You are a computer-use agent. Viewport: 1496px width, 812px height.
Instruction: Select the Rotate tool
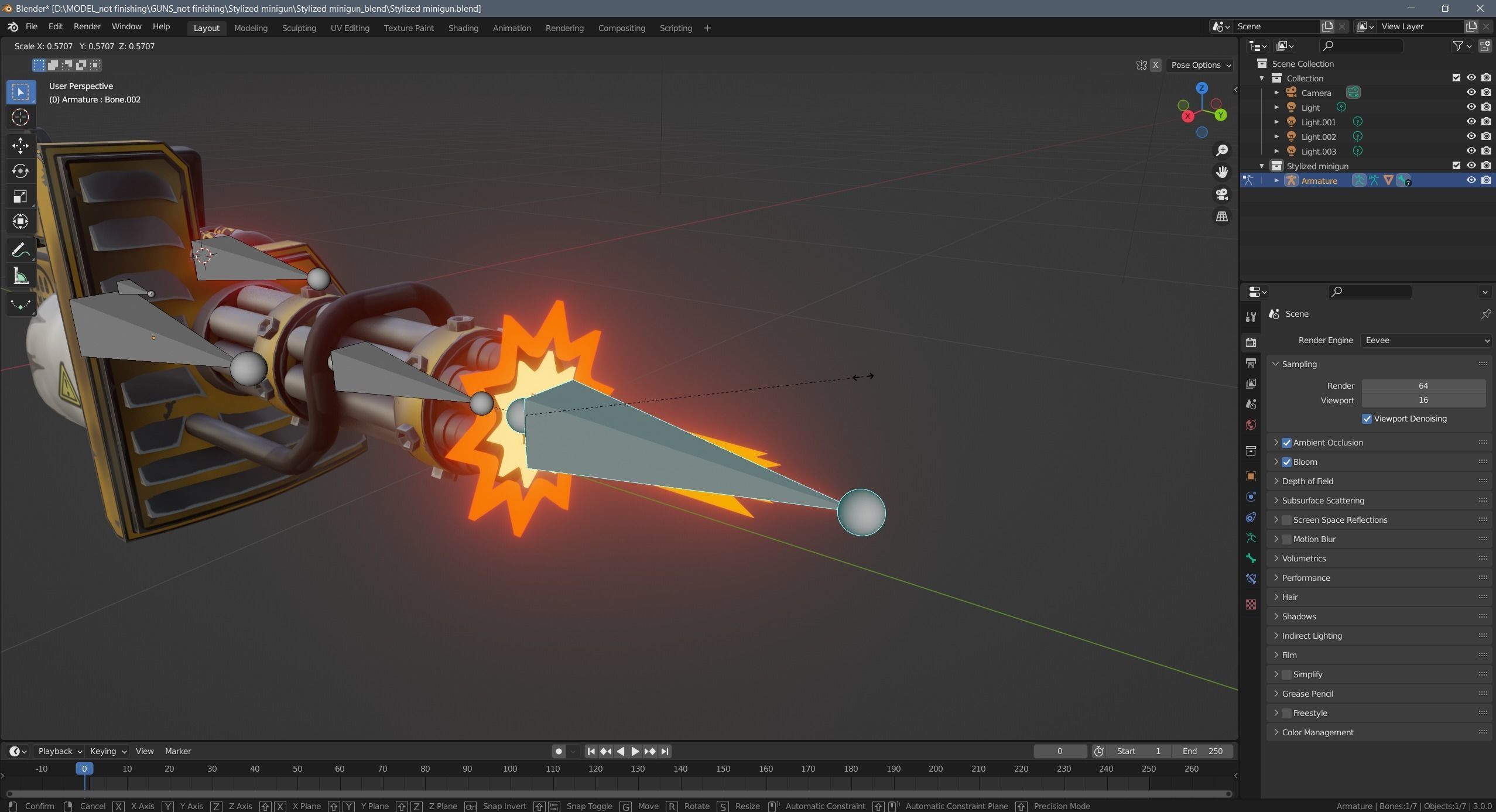20,170
